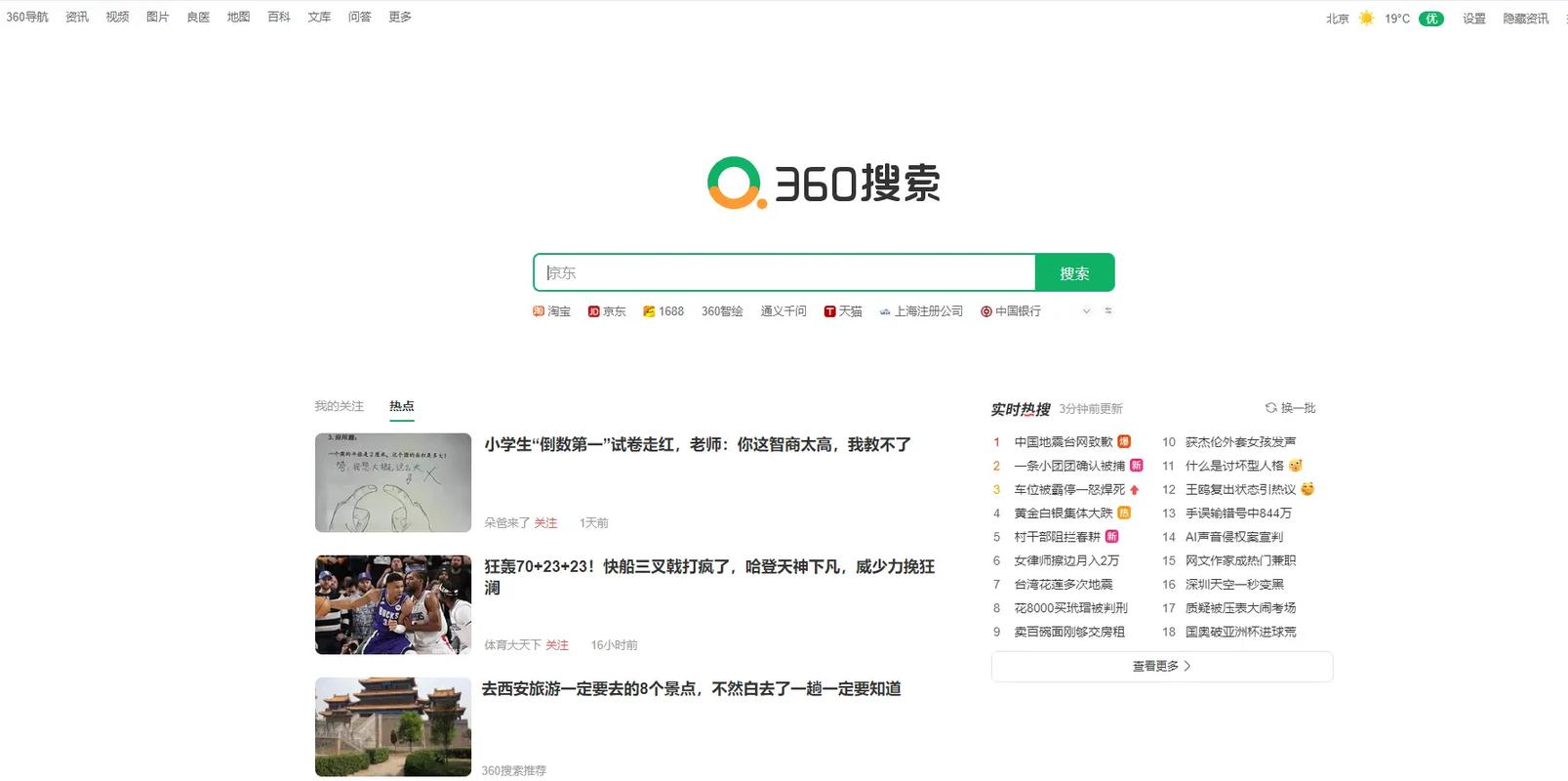Open the 中国地震台网致歉 hot search link
1568x781 pixels.
pos(1063,442)
